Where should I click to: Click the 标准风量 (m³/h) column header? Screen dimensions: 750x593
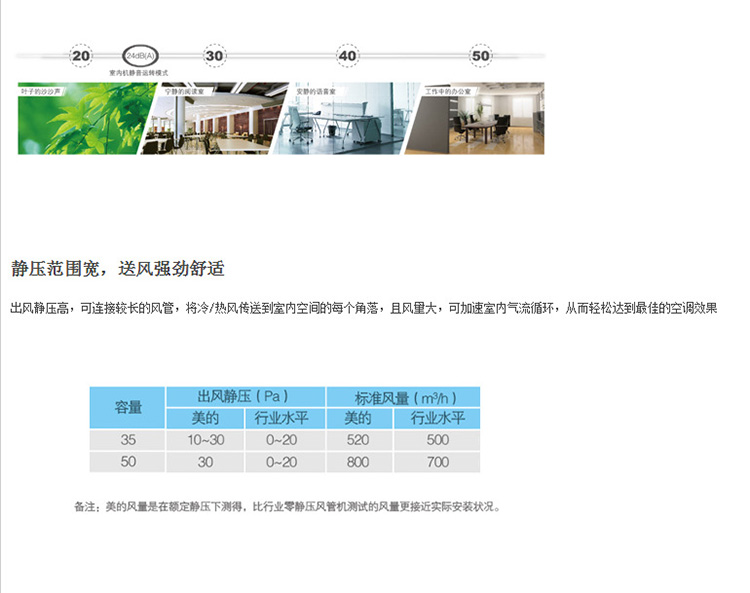402,397
